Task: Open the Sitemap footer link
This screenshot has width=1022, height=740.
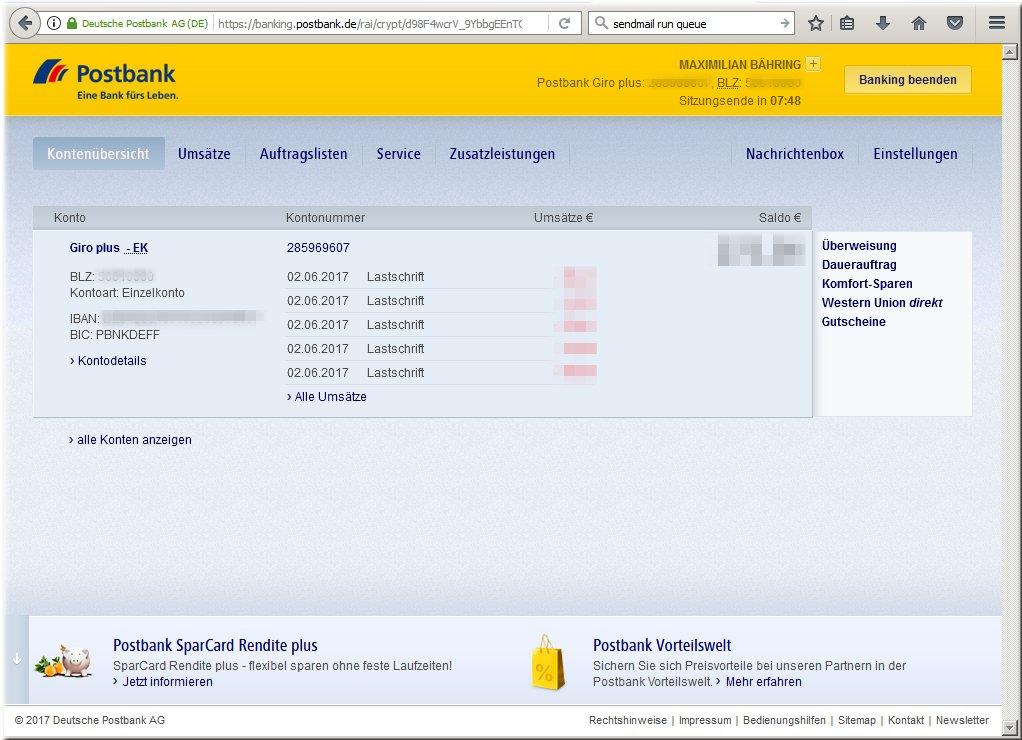Action: (856, 720)
